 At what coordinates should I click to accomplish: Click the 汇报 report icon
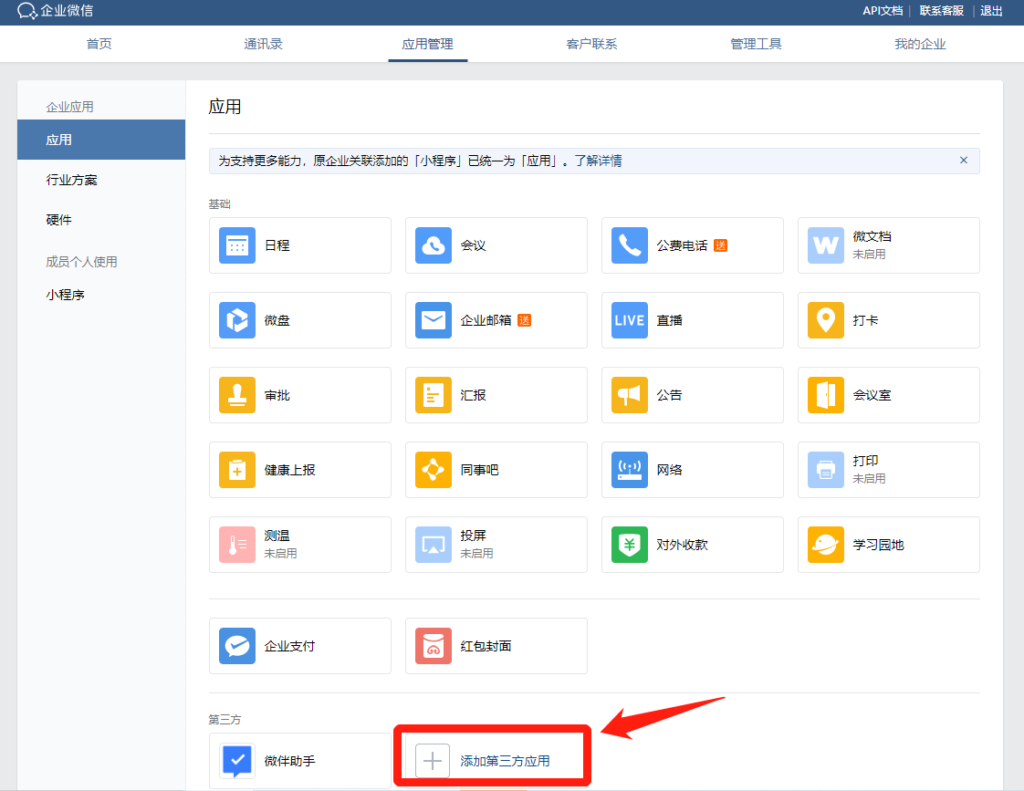[x=433, y=395]
